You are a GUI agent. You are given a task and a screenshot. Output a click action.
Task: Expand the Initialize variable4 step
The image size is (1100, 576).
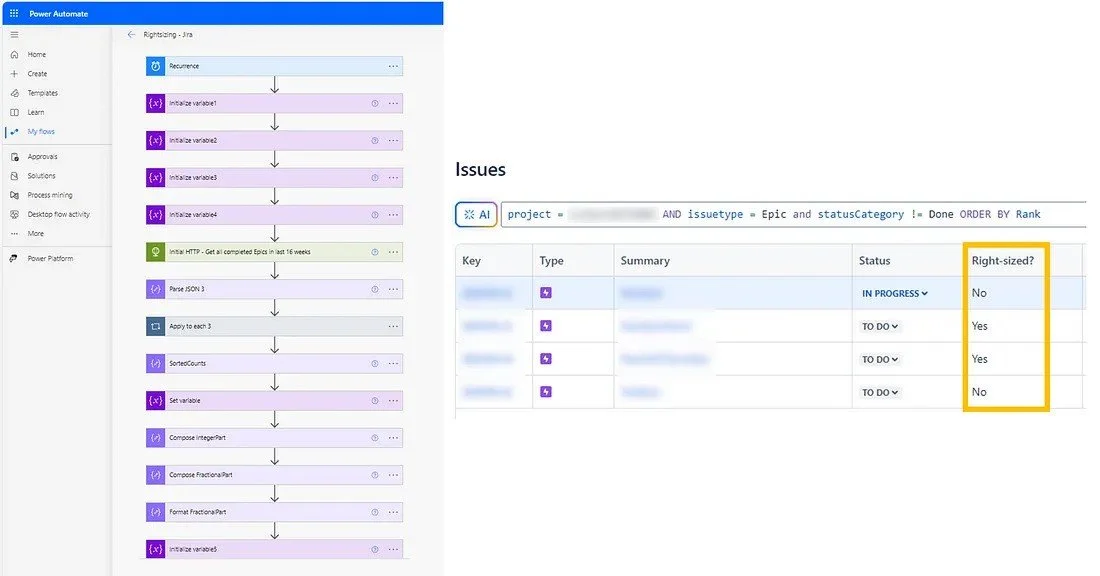coord(274,215)
